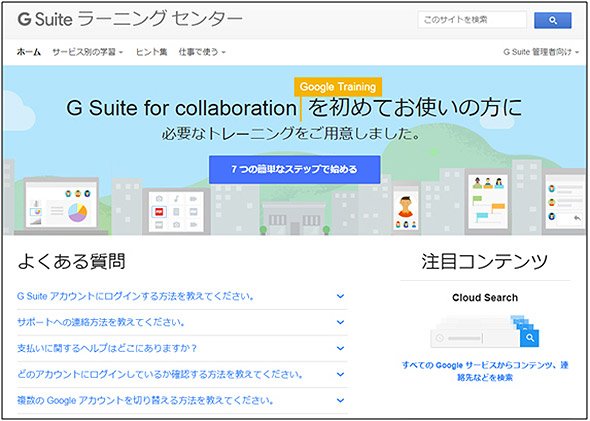The width and height of the screenshot is (590, 421).
Task: Open the G Suite アカウントにログインする方法 question
Action: click(135, 296)
